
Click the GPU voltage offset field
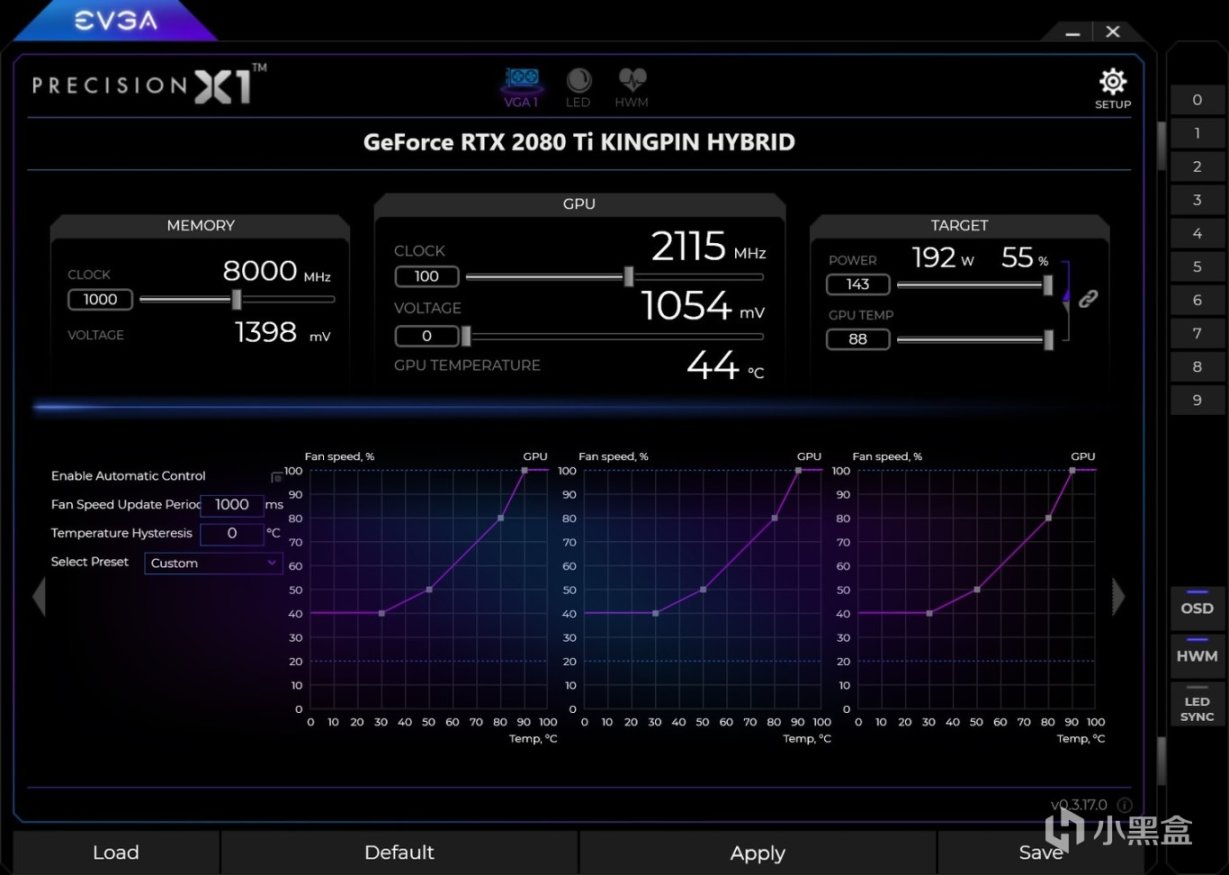(x=427, y=336)
